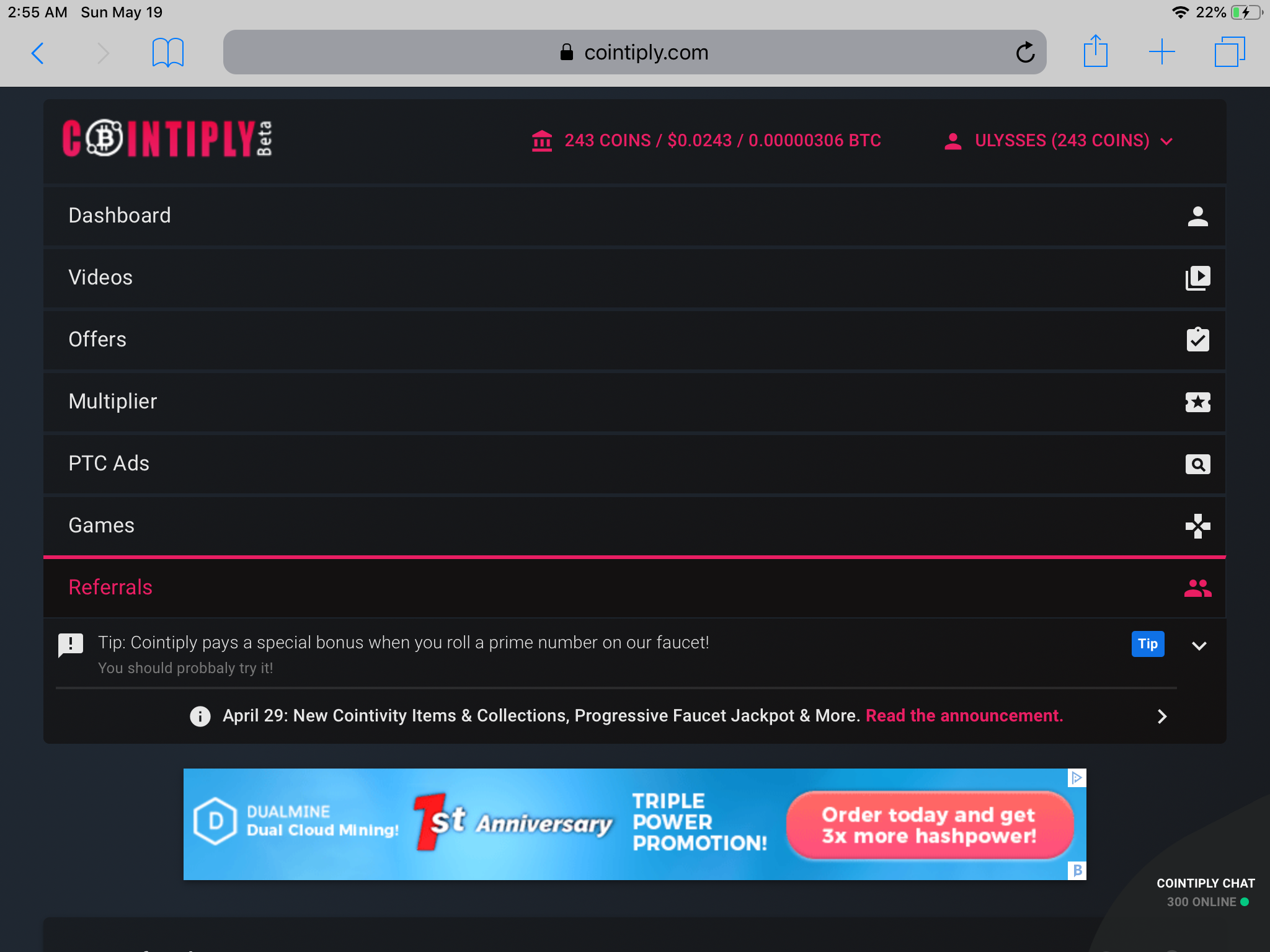This screenshot has width=1270, height=952.
Task: Show all open tabs icon
Action: tap(1230, 52)
